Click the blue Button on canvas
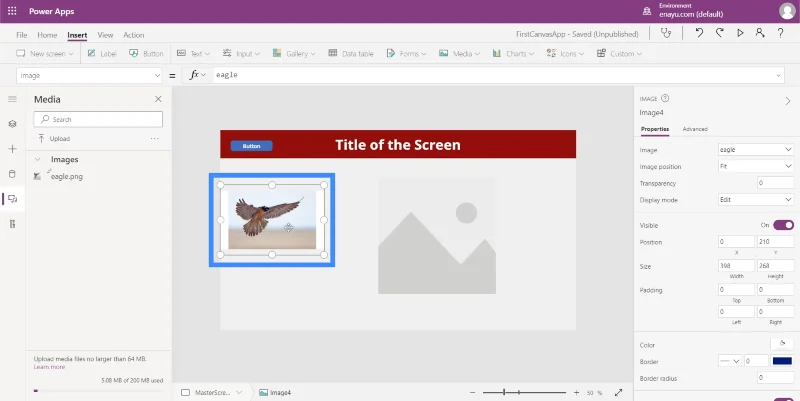The image size is (800, 401). 252,146
